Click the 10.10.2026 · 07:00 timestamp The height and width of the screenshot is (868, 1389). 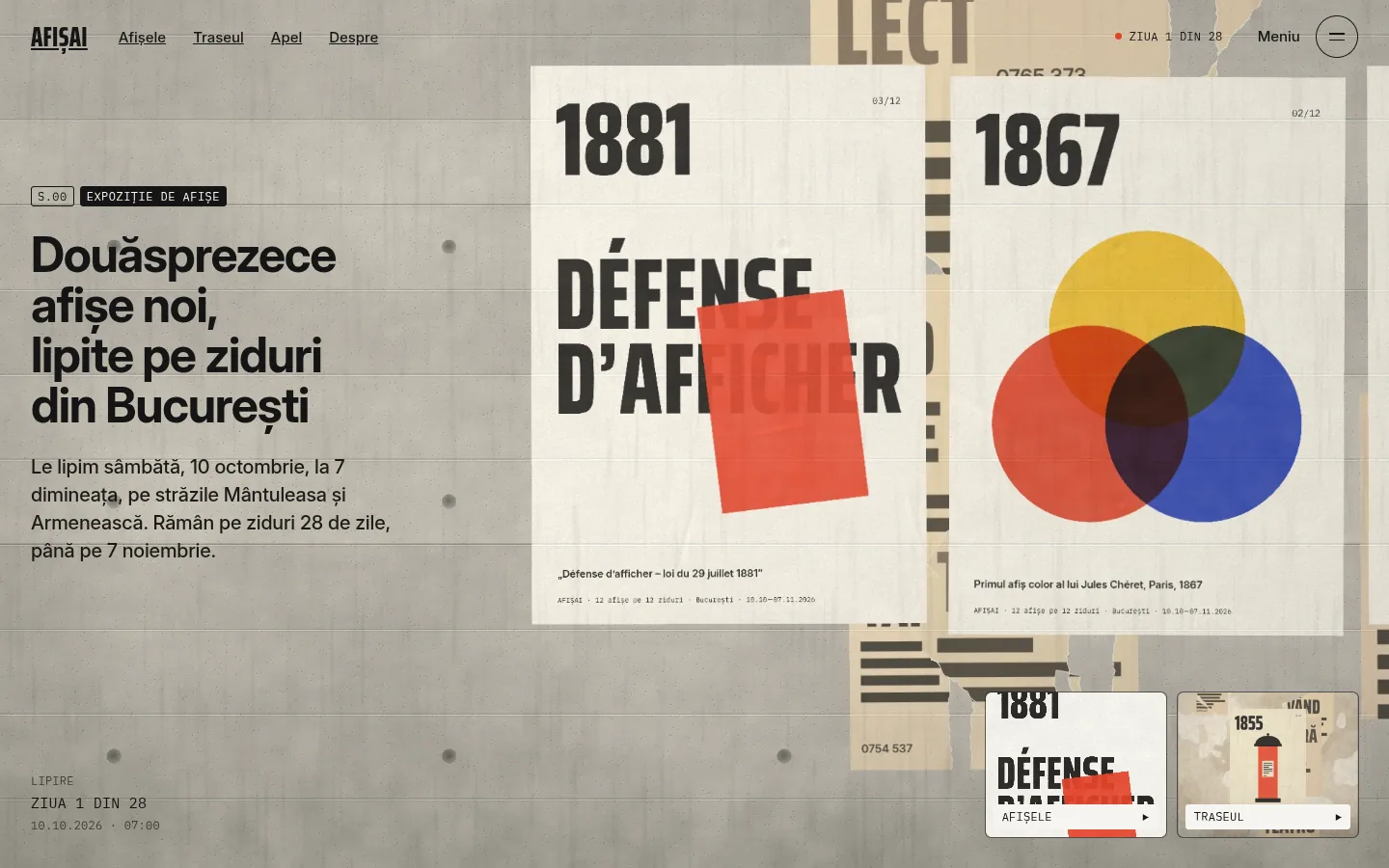(95, 826)
